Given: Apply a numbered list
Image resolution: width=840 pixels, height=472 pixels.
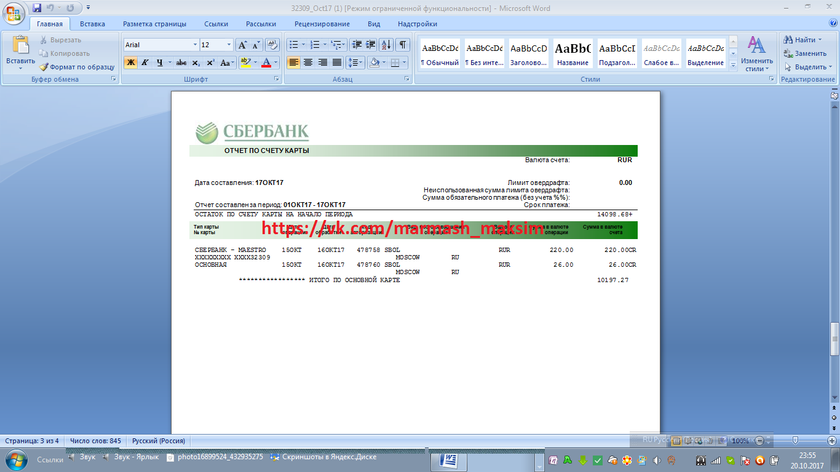Looking at the screenshot, I should click(314, 45).
